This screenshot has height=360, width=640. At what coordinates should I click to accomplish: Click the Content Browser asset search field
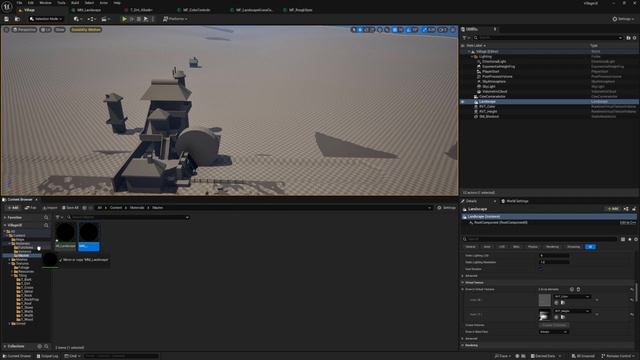[128, 217]
